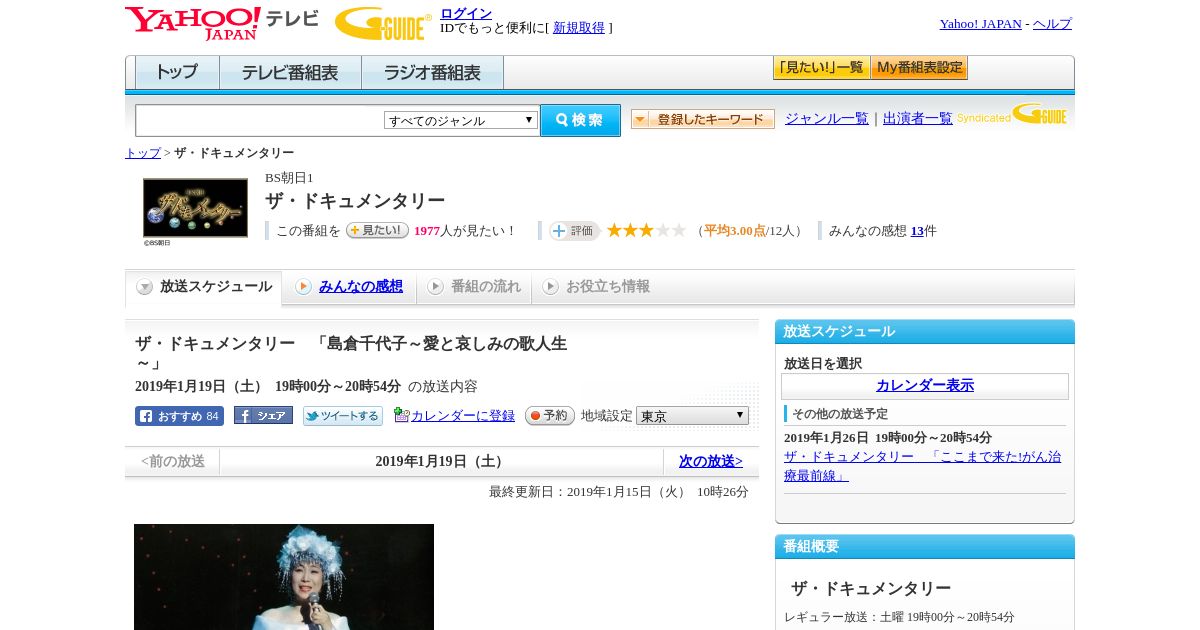Select the みんなの感想 tab
This screenshot has width=1200, height=630.
point(349,287)
